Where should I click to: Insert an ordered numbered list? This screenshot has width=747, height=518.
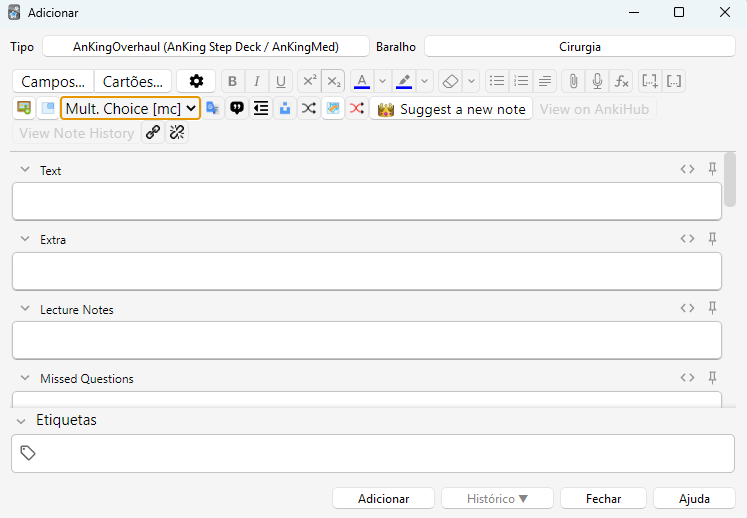click(x=520, y=82)
